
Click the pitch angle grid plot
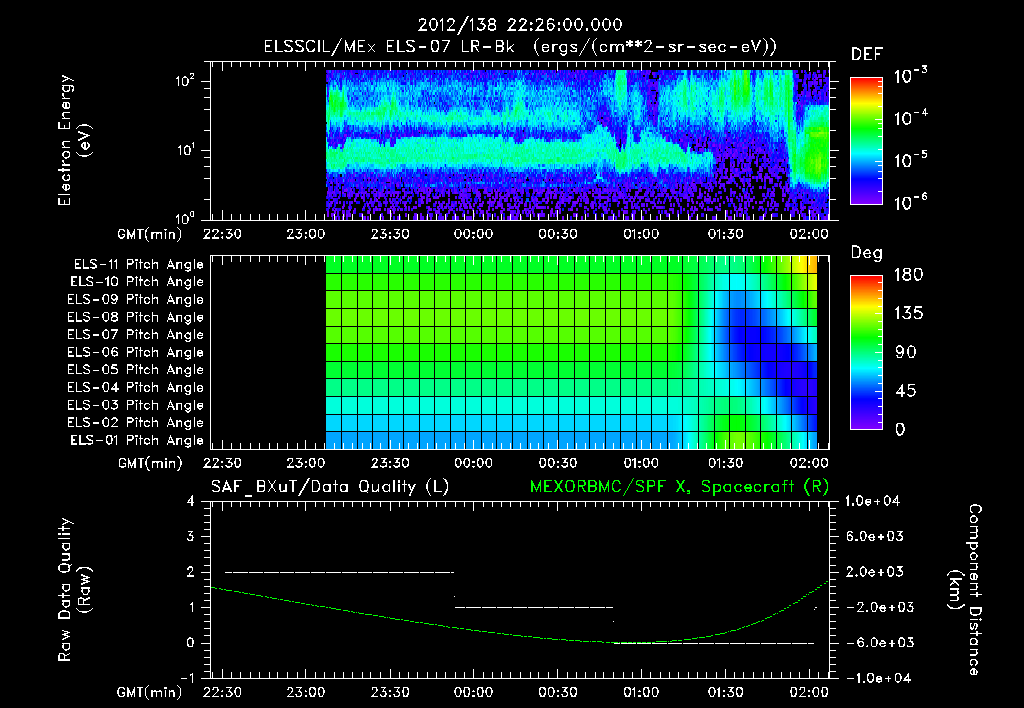click(520, 352)
